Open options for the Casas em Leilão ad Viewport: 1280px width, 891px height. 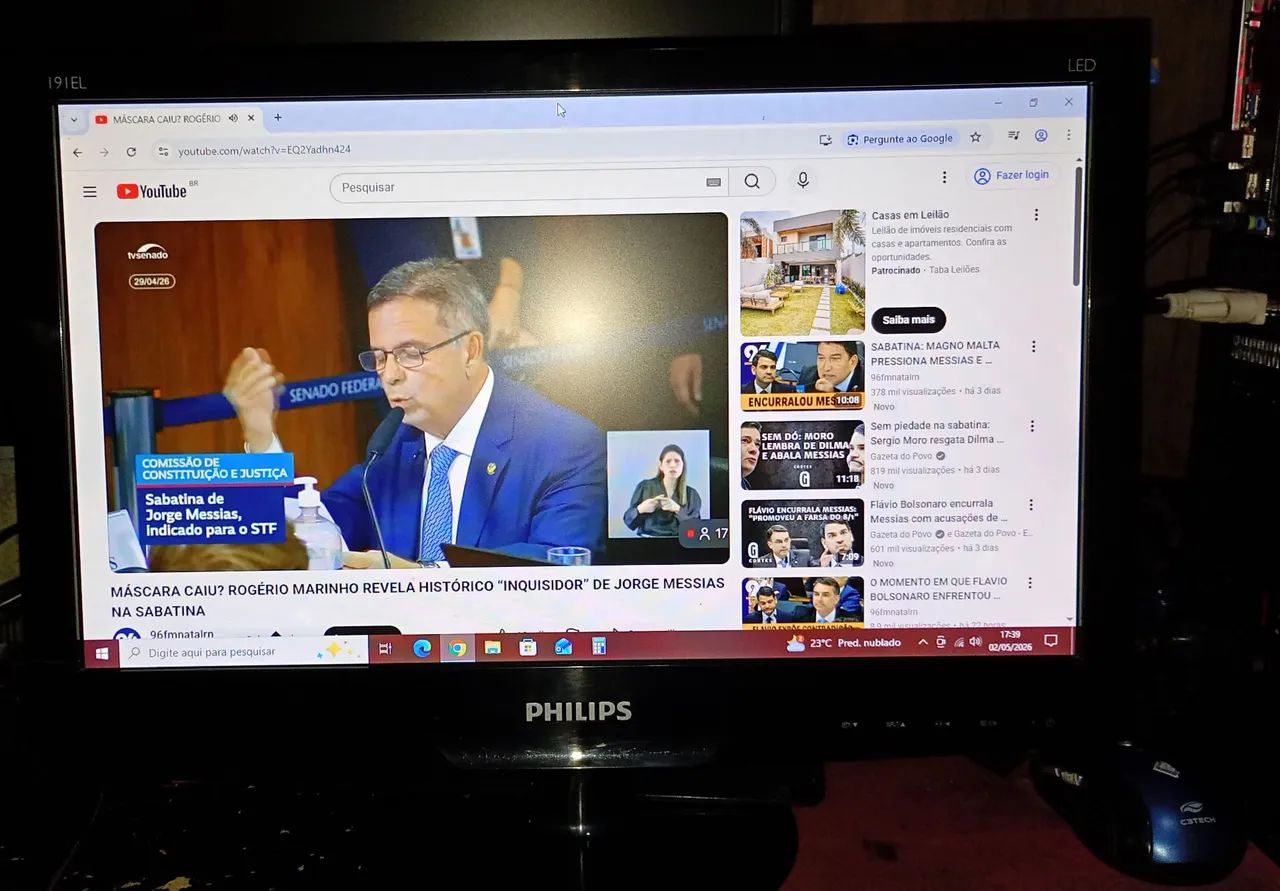[x=1036, y=214]
